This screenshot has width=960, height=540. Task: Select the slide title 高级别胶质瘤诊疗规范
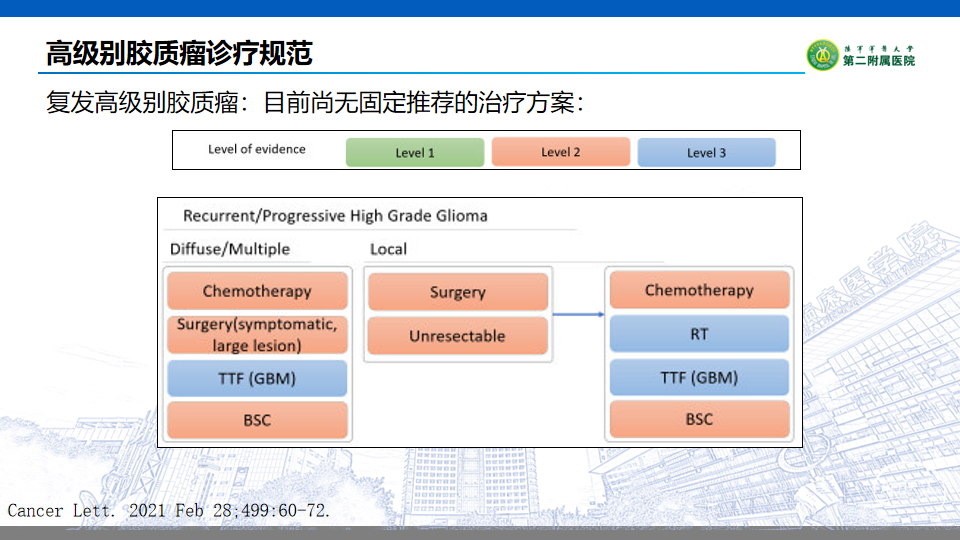pos(179,53)
